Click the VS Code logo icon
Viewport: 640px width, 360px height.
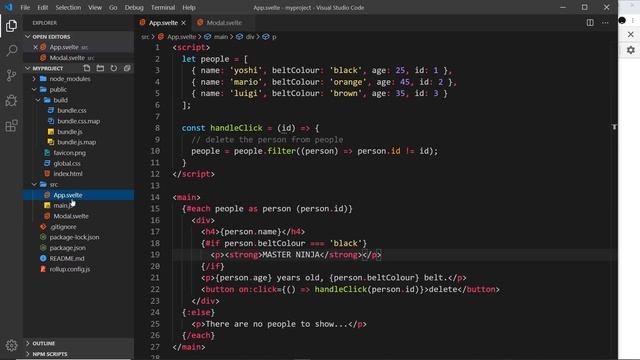8,7
